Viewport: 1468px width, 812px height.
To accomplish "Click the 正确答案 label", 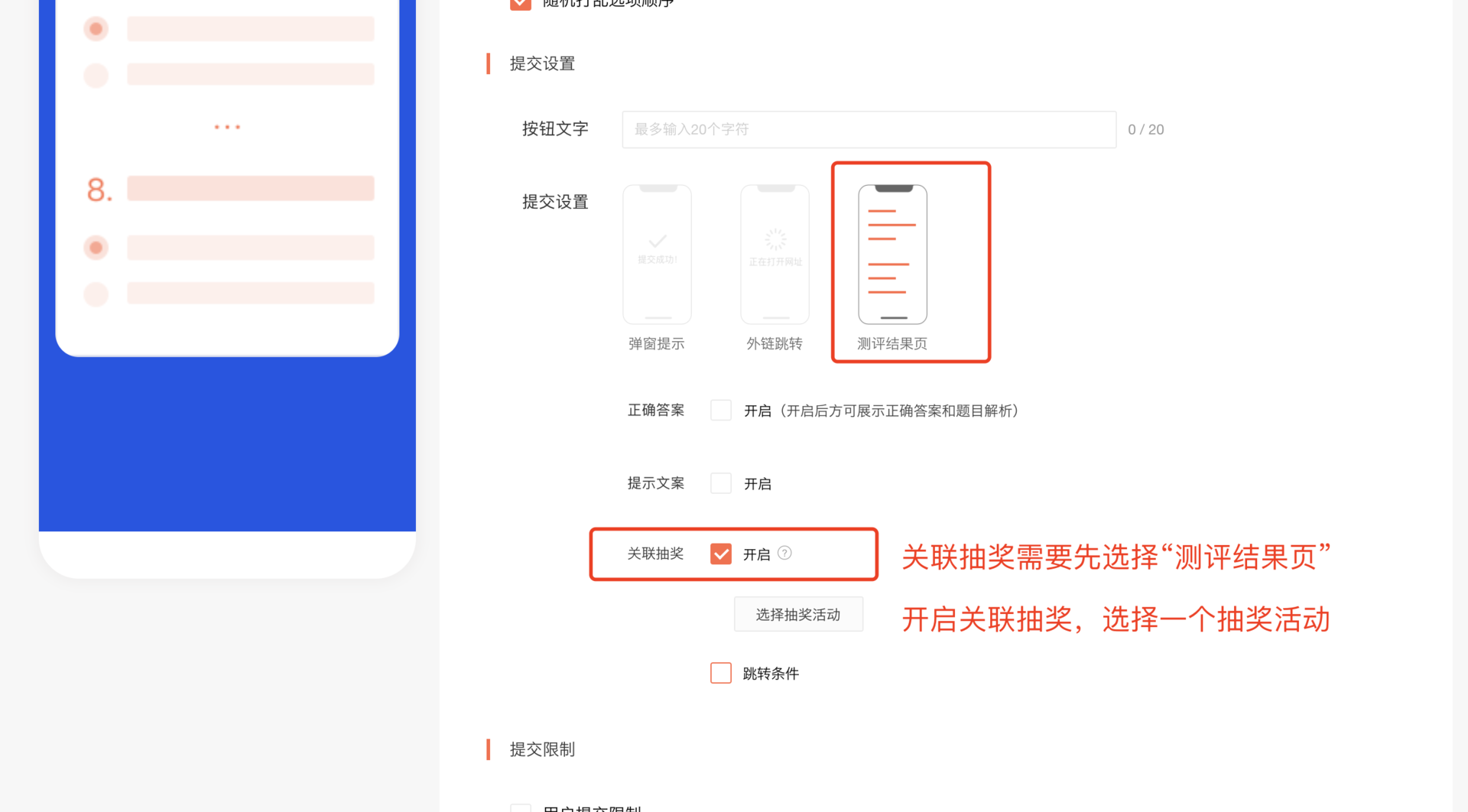I will click(x=655, y=411).
